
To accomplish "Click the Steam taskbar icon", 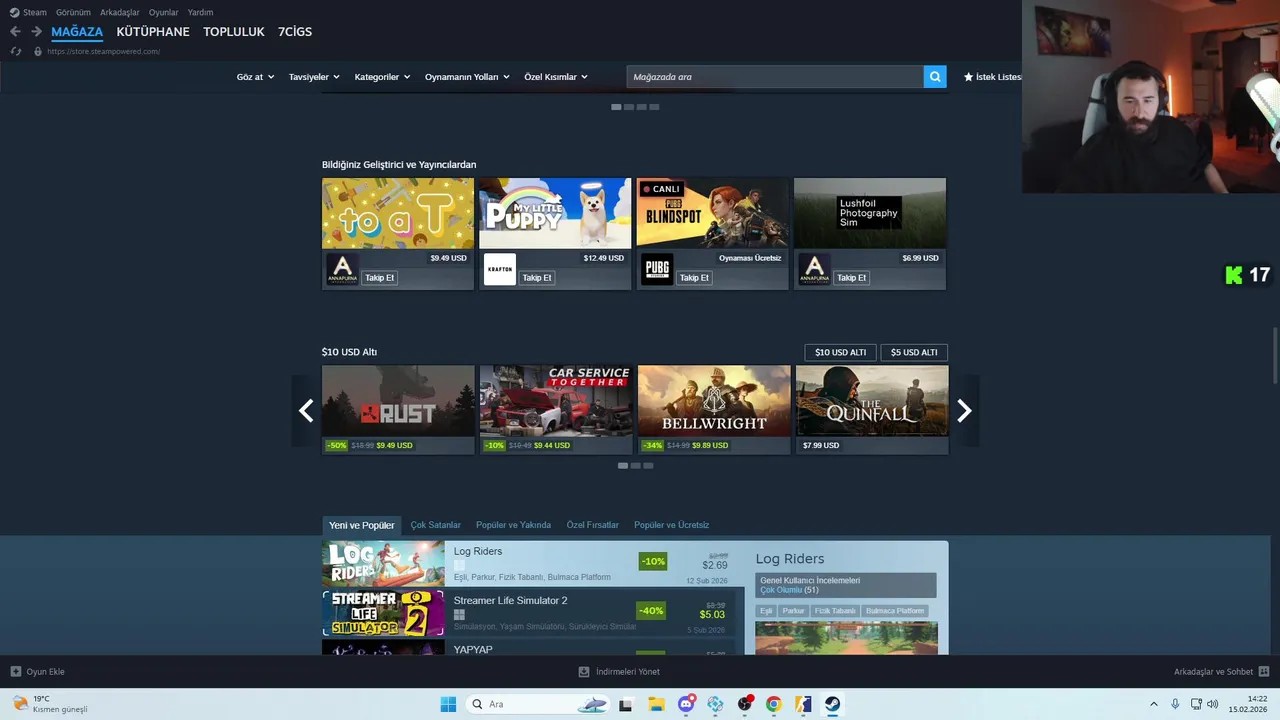I will click(832, 704).
